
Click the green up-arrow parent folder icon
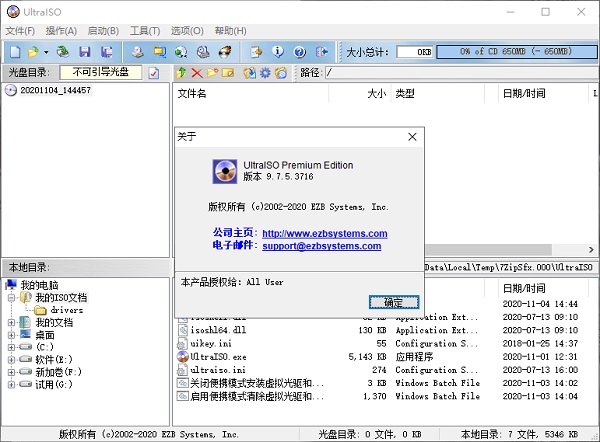[181, 73]
